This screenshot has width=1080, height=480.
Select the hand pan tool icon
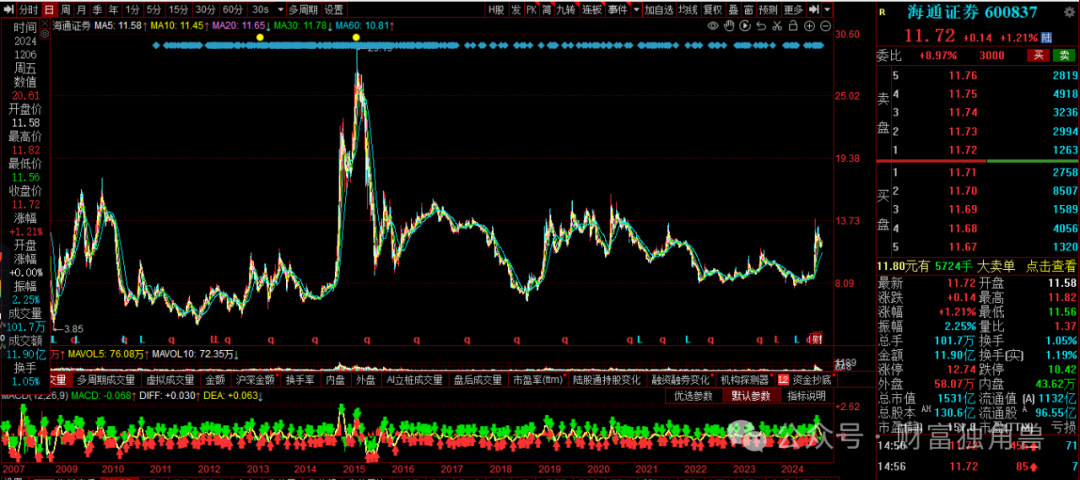(x=729, y=25)
